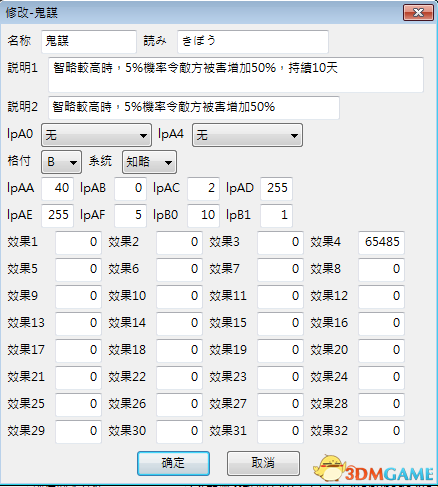Select the IpAD field showing 255
This screenshot has height=487, width=438.
[x=276, y=189]
